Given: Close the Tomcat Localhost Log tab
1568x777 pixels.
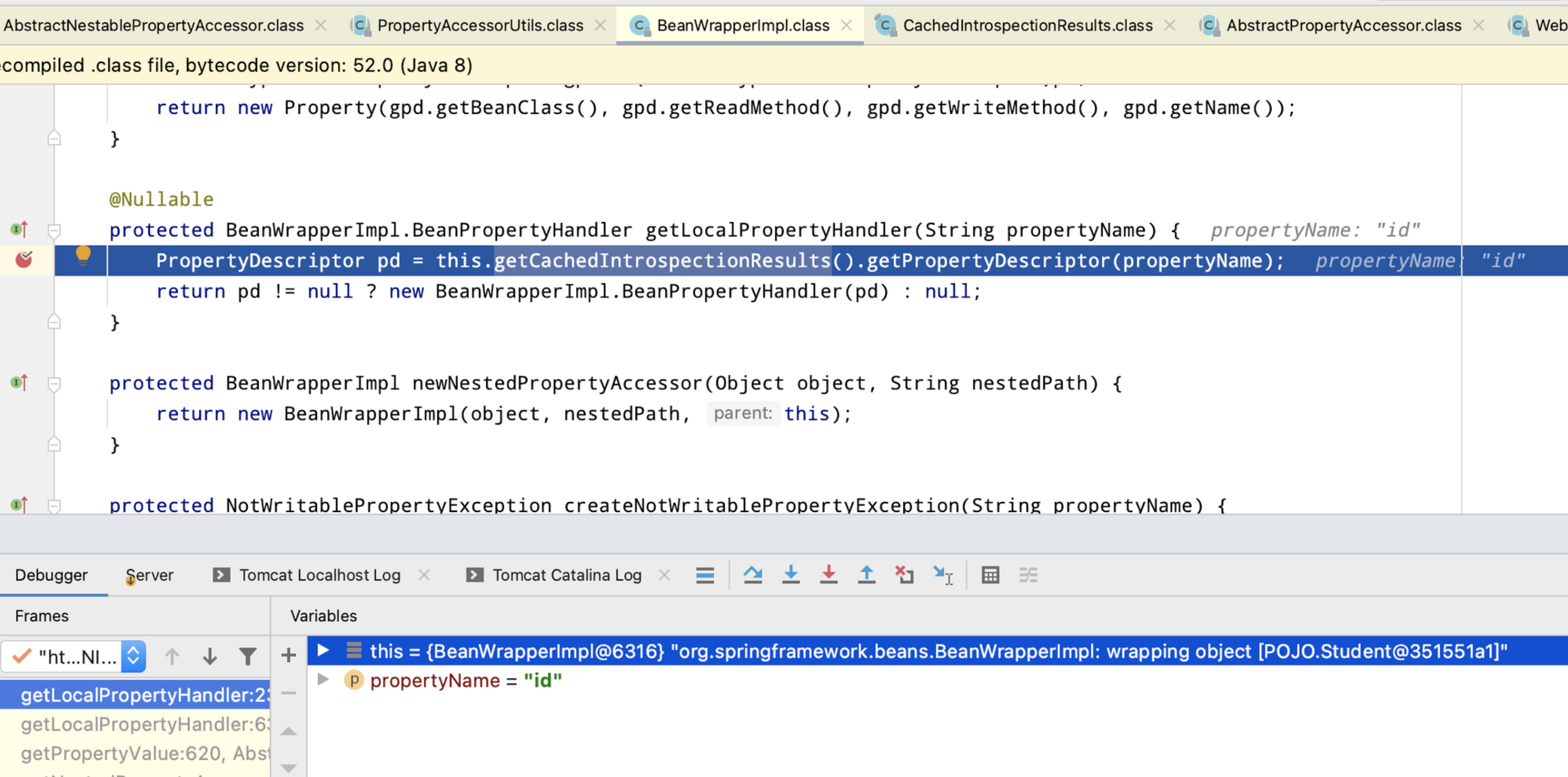Looking at the screenshot, I should pyautogui.click(x=424, y=575).
